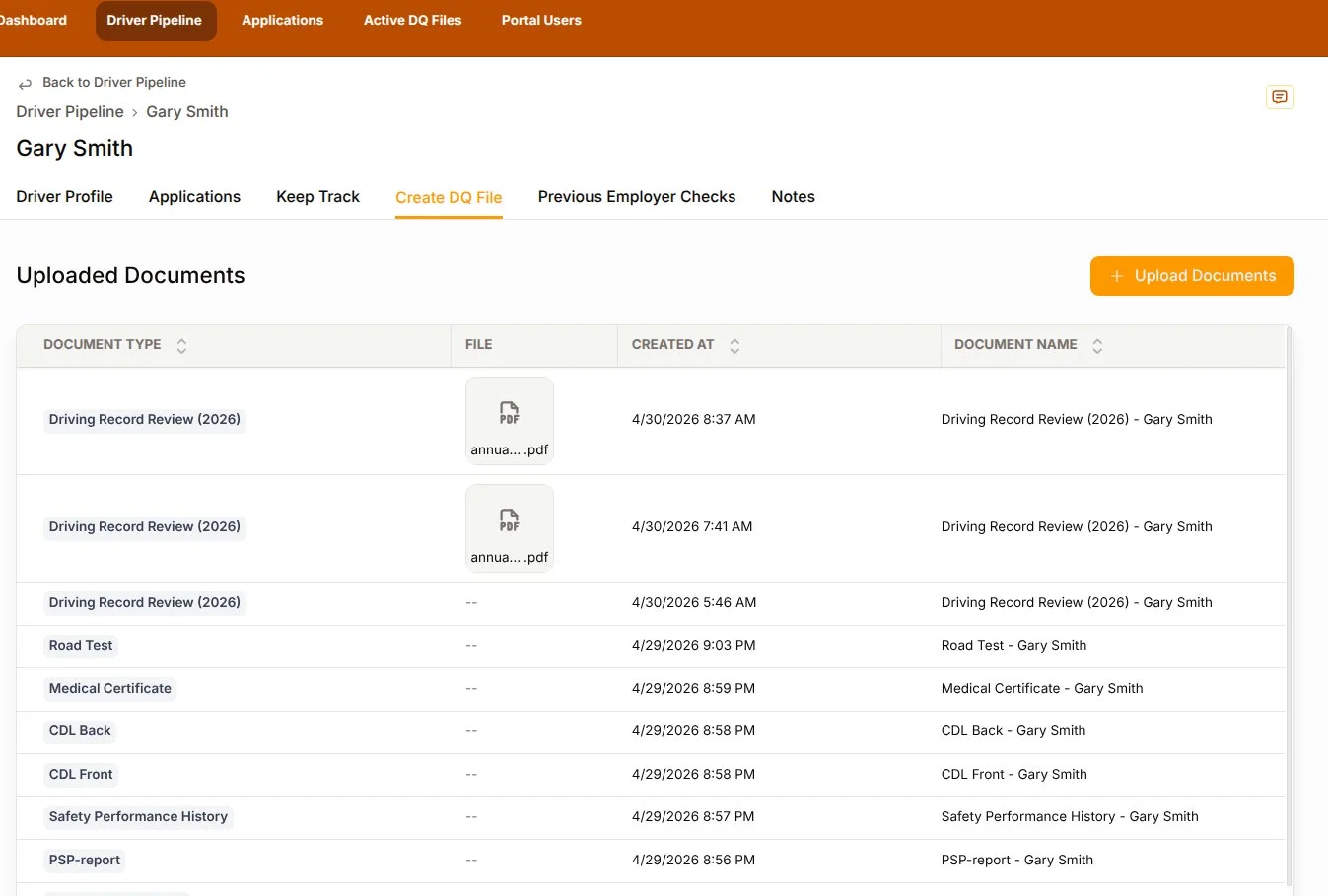Click the 4/30/2026 8:37 AM date cell

693,420
